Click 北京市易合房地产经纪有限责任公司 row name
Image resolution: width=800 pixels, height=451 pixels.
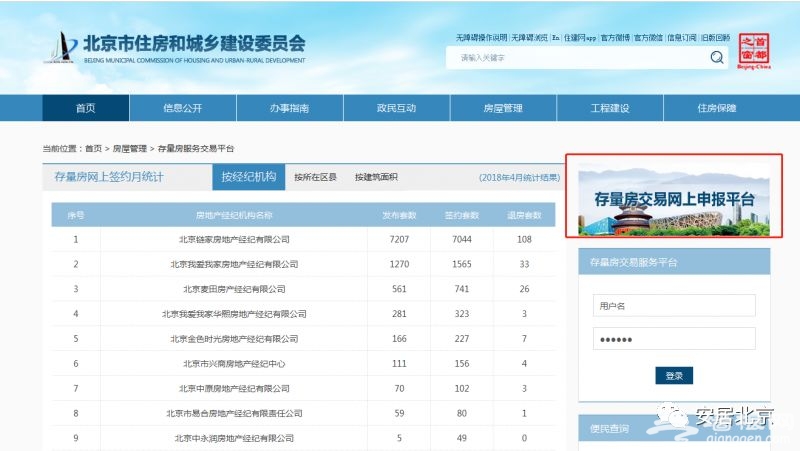234,413
